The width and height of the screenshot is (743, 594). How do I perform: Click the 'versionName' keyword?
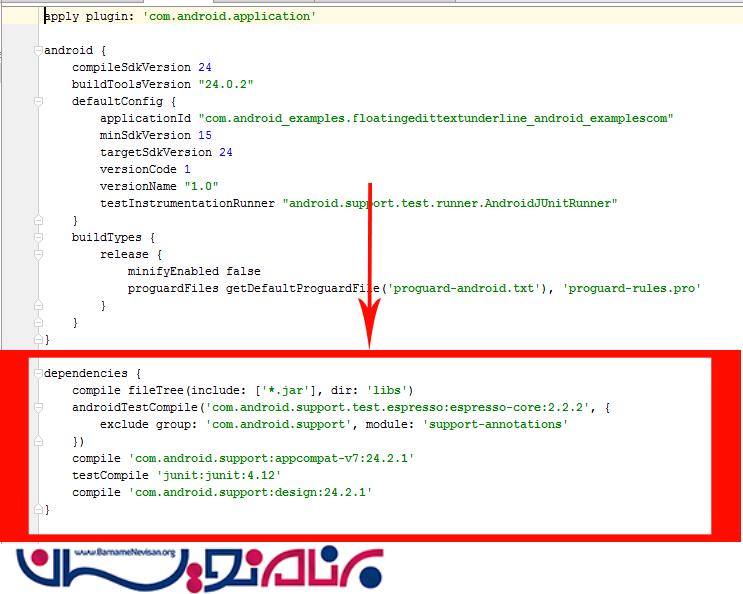(138, 187)
